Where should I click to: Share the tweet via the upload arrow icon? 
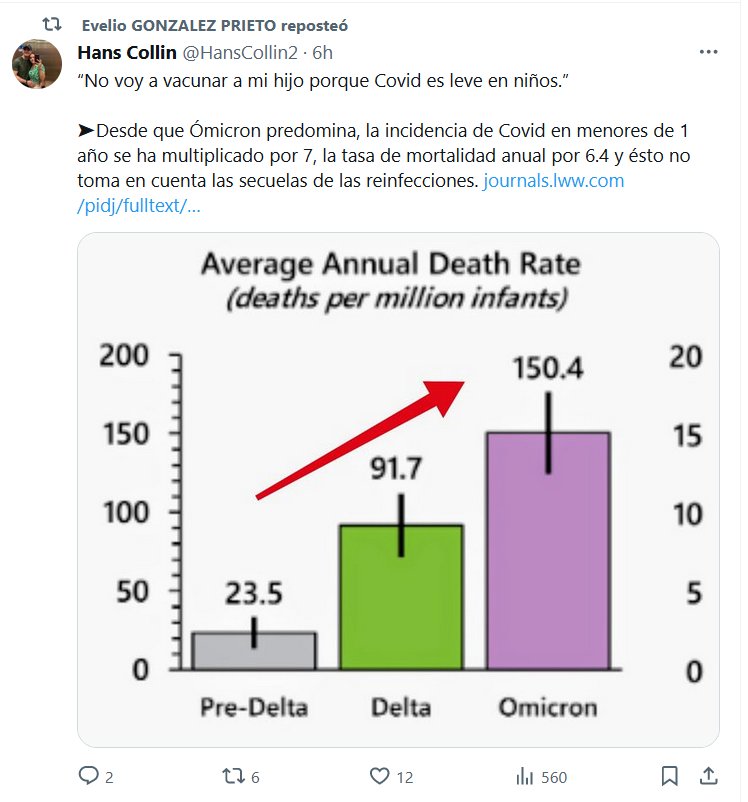tap(706, 776)
